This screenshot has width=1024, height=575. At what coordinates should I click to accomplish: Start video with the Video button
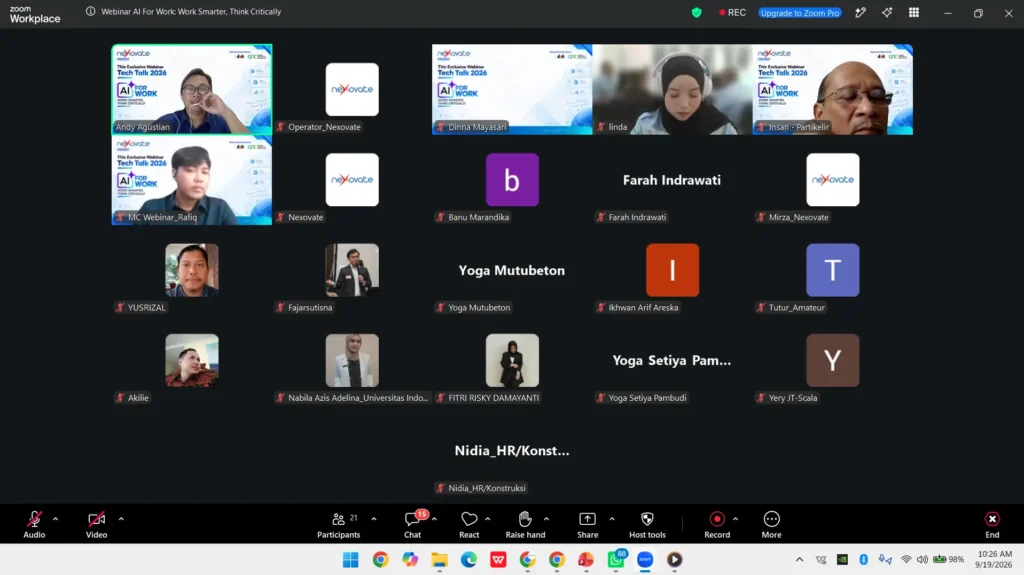click(x=97, y=525)
